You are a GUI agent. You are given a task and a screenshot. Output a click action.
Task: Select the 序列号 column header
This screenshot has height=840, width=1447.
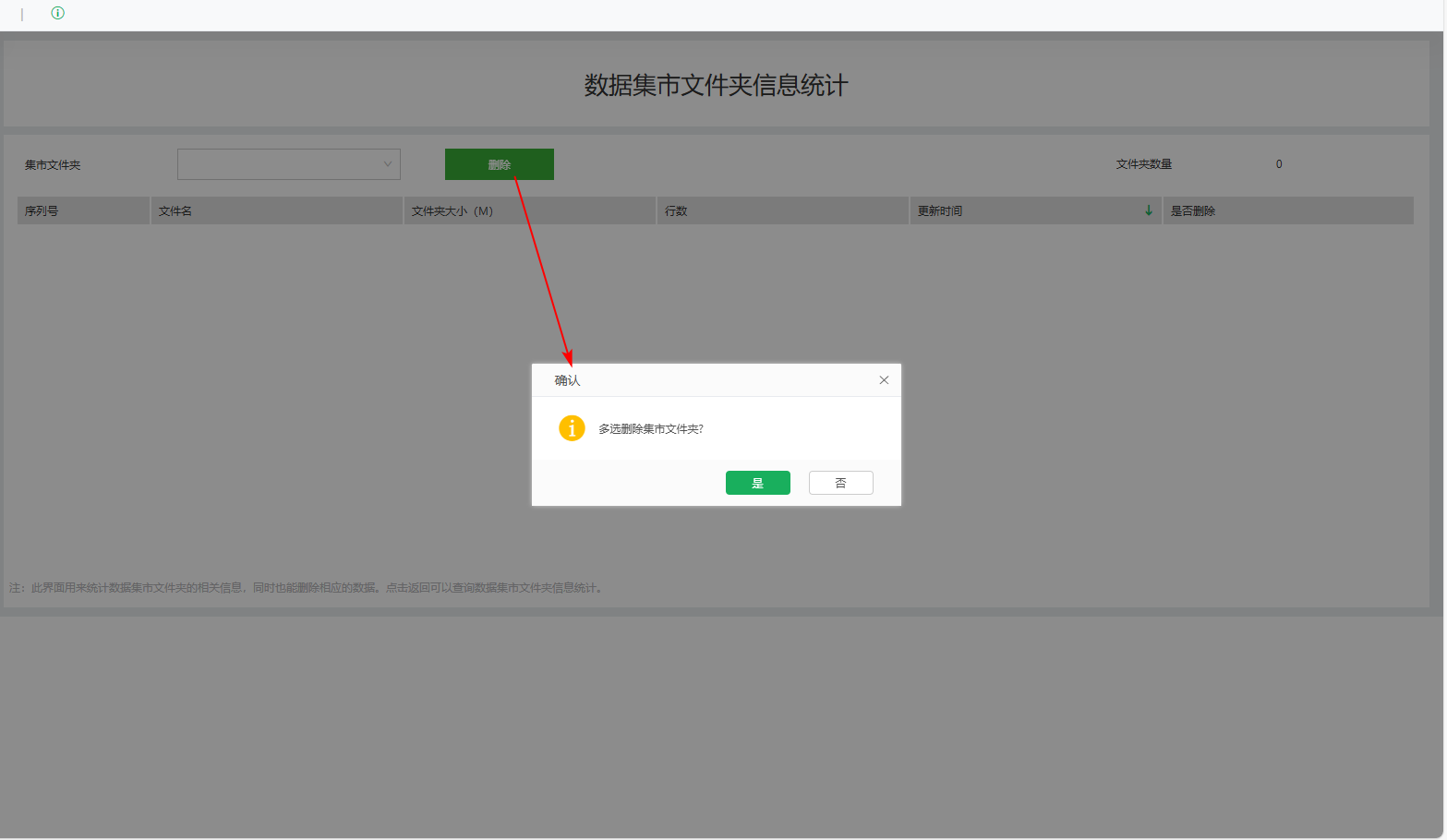pos(83,210)
